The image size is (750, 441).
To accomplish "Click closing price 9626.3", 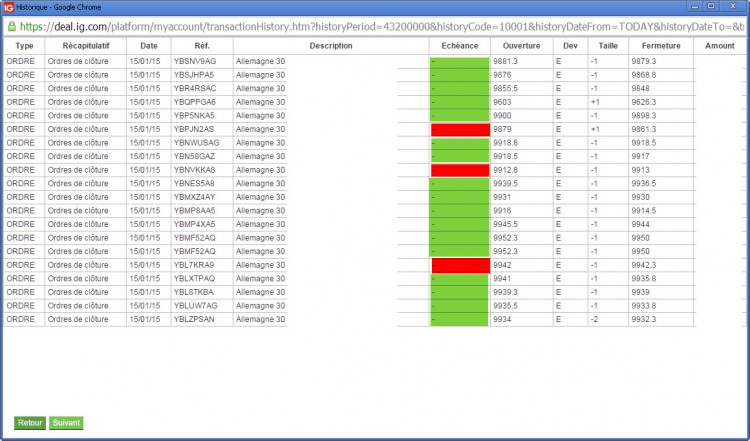I will [x=643, y=102].
